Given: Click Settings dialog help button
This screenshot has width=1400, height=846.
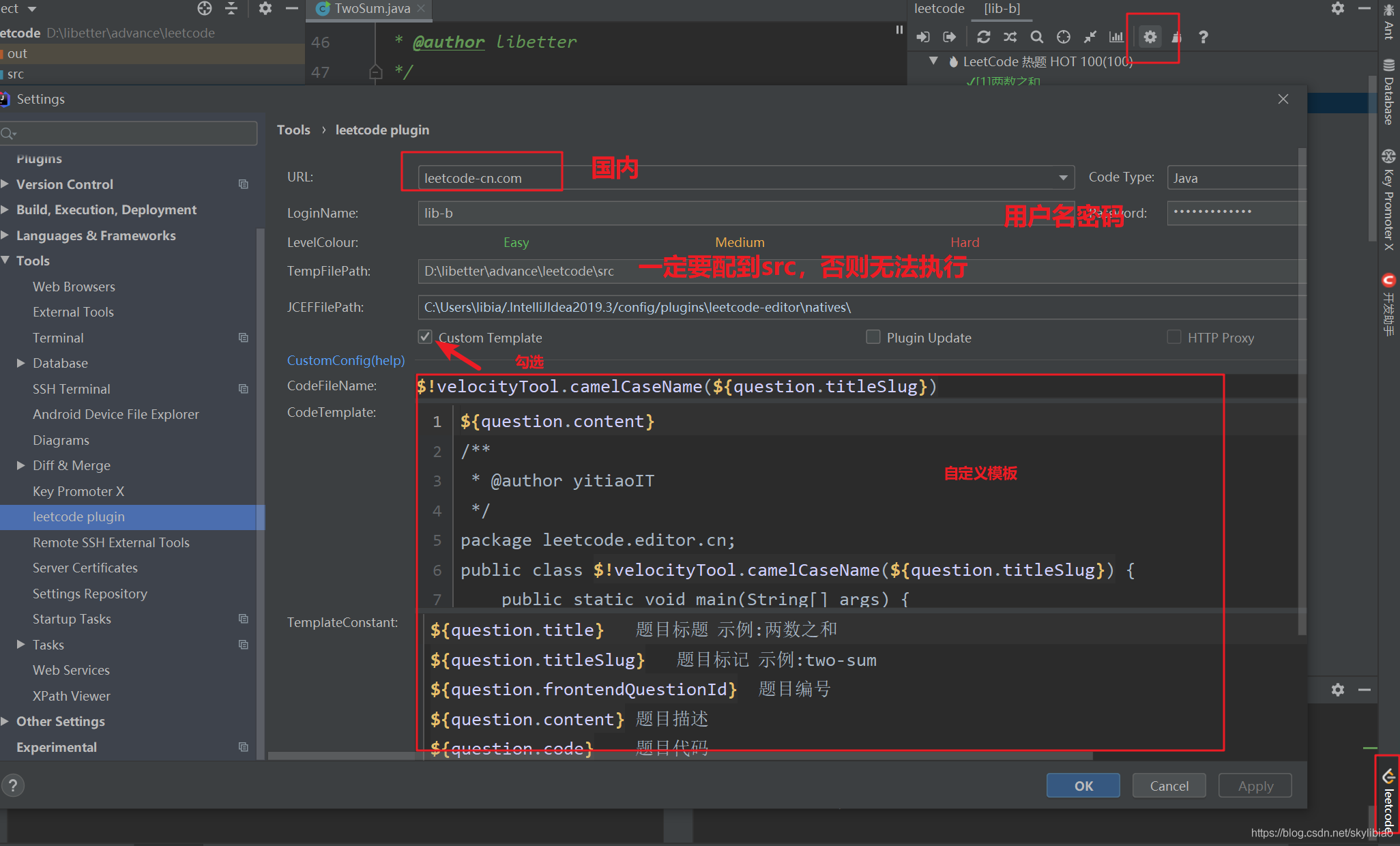Looking at the screenshot, I should 13,785.
